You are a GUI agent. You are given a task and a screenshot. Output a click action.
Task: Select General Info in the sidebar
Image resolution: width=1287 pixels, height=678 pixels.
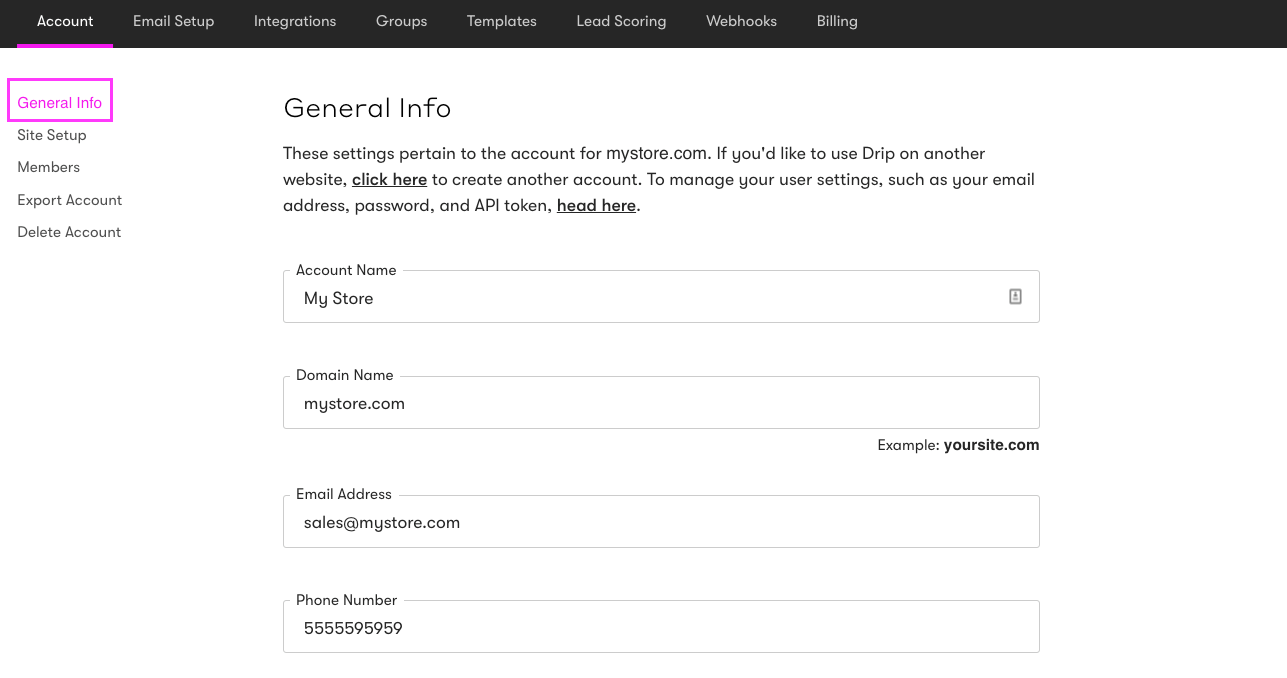[x=60, y=102]
